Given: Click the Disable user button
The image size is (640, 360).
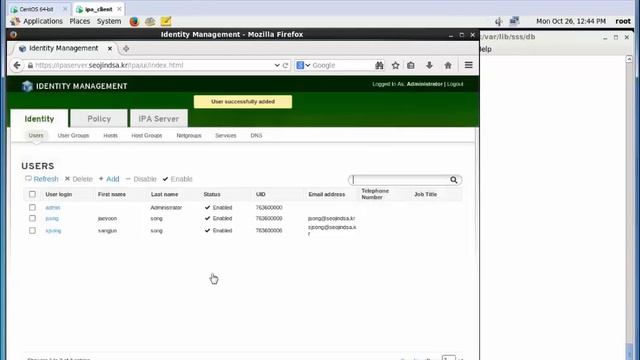Looking at the screenshot, I should point(141,179).
